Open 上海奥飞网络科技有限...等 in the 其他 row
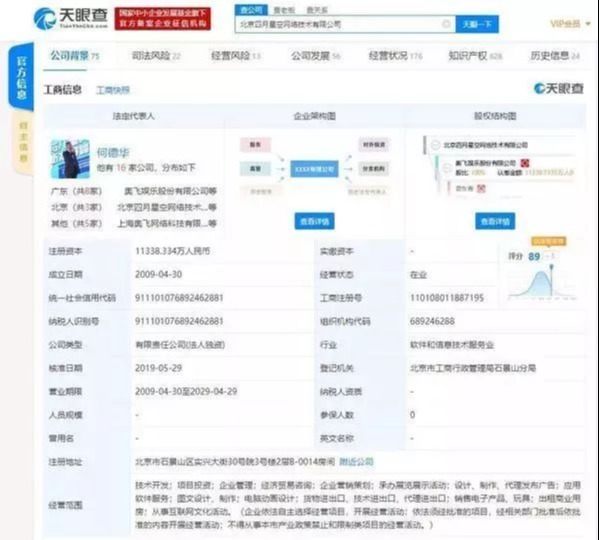The image size is (599, 540). [x=167, y=223]
